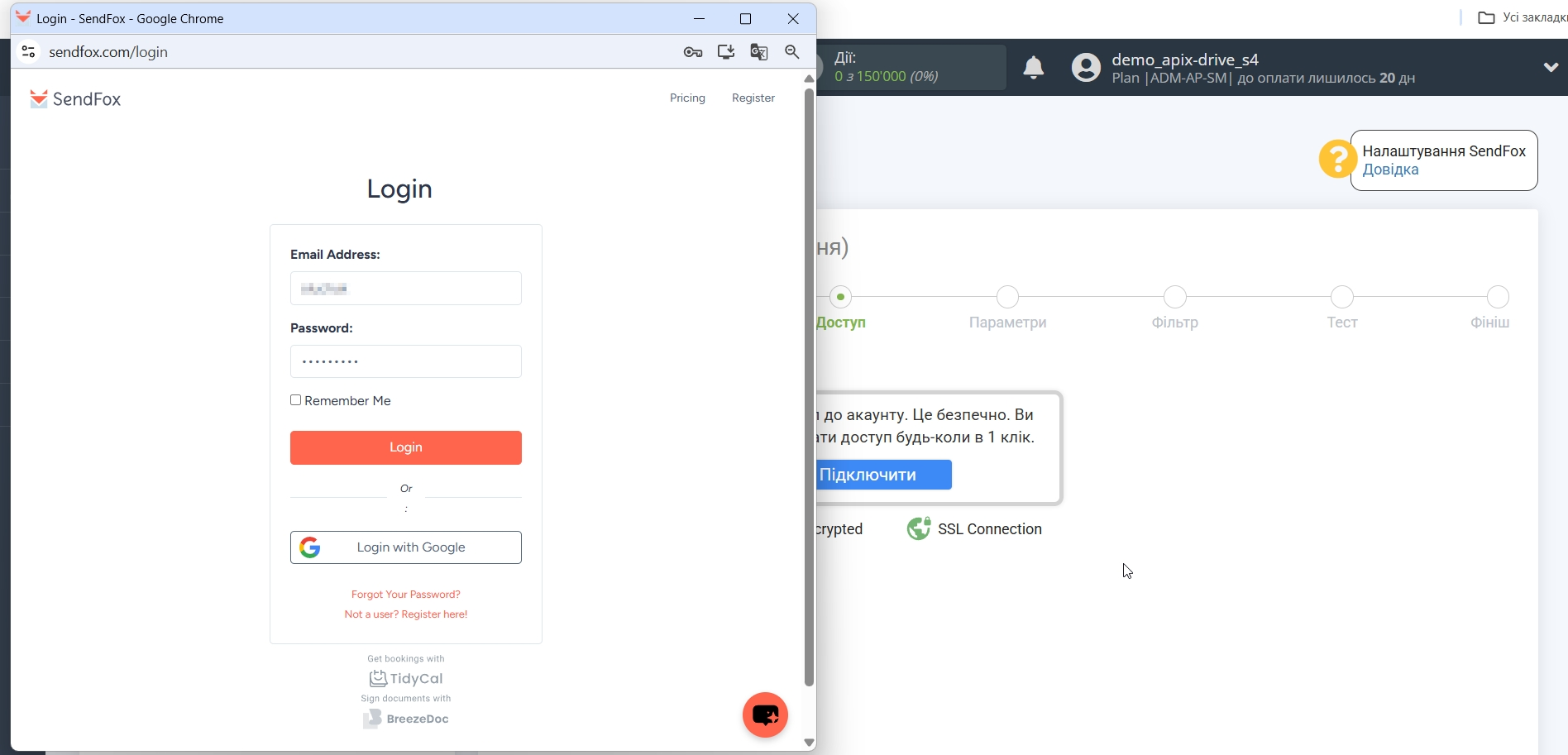Click the BreezeDoc logo
This screenshot has width=1568, height=755.
click(406, 719)
